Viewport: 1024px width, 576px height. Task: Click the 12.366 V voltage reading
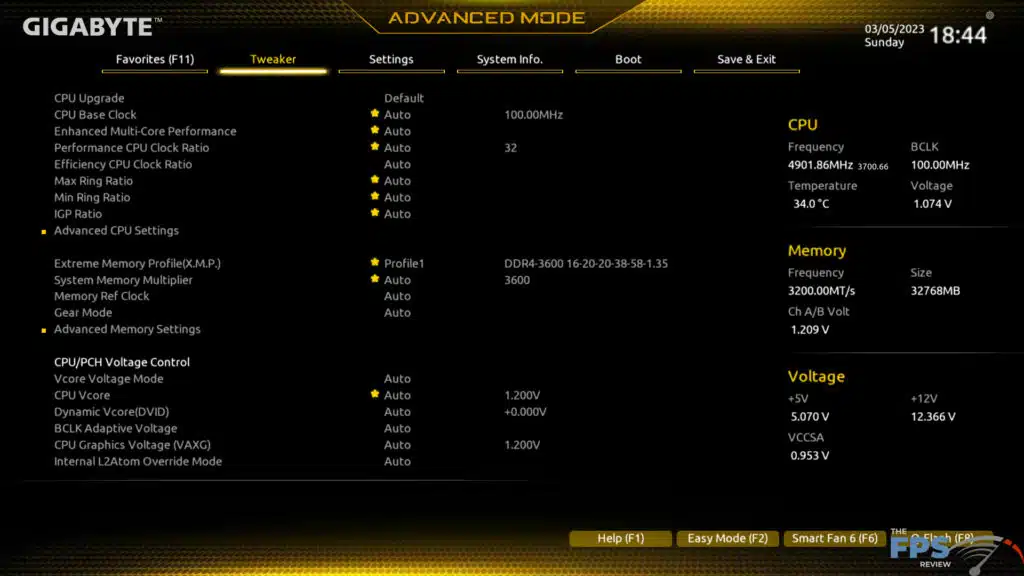click(933, 417)
